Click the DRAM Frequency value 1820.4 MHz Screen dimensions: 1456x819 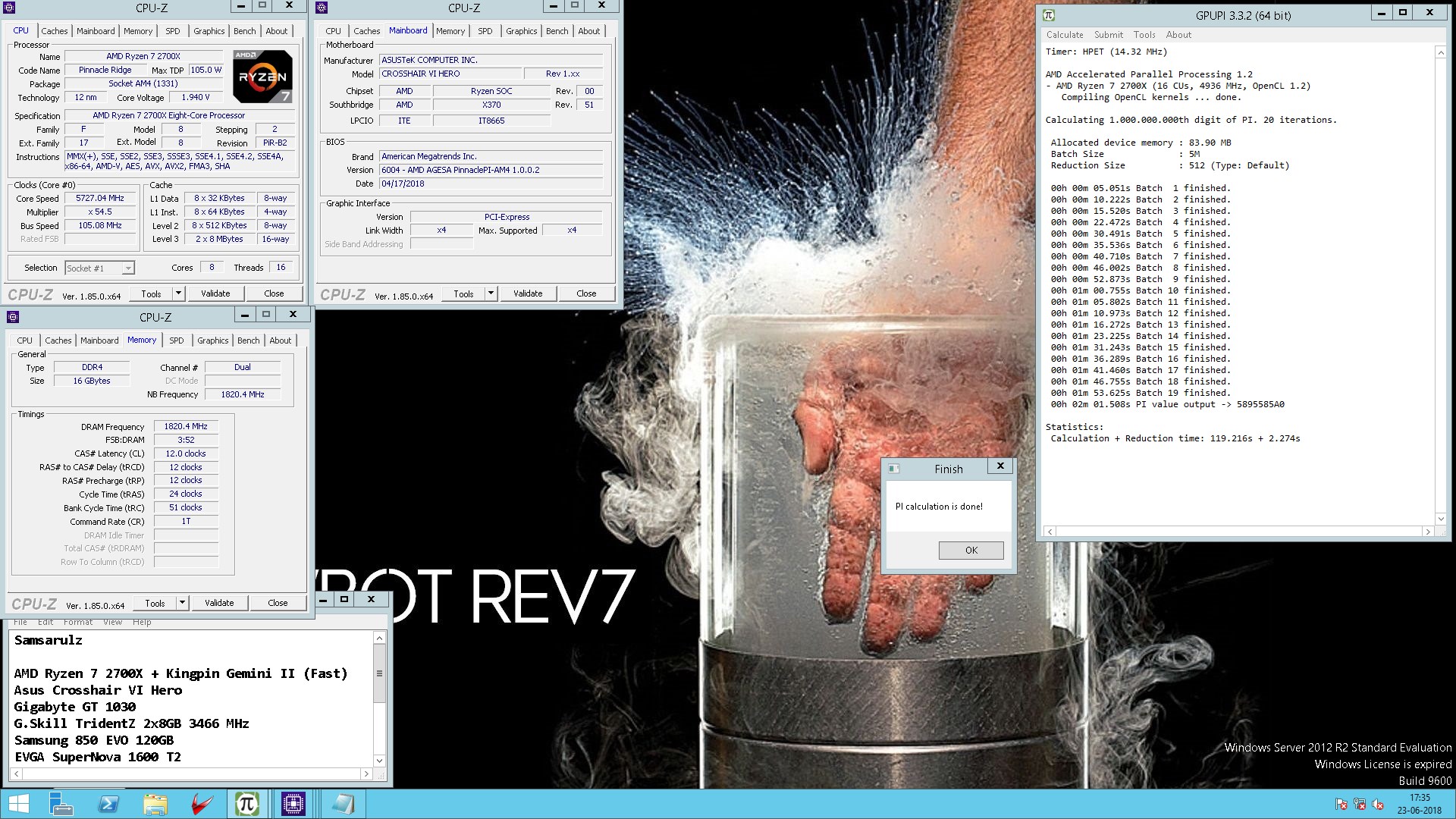[x=186, y=426]
